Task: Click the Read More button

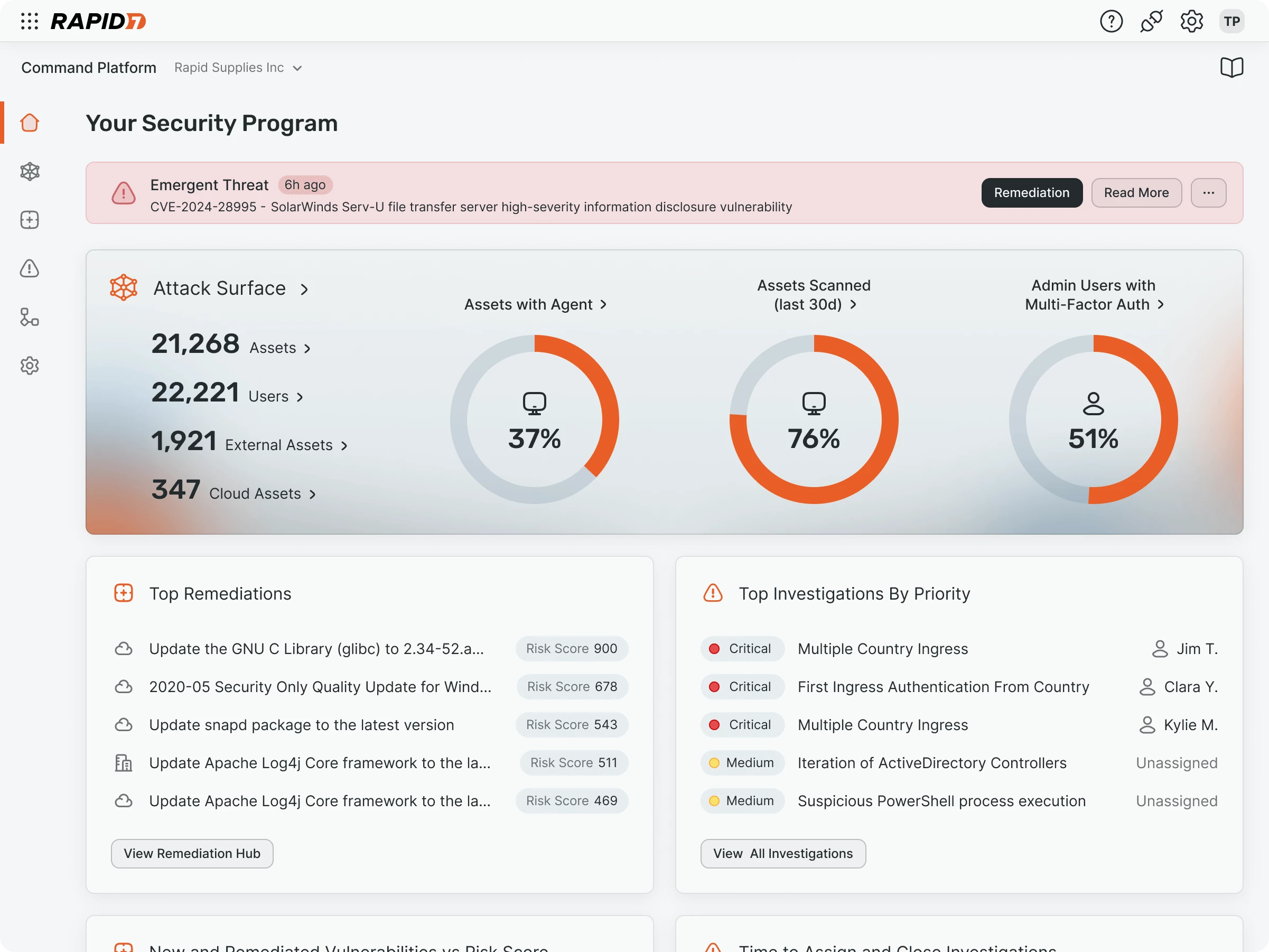Action: click(1136, 193)
